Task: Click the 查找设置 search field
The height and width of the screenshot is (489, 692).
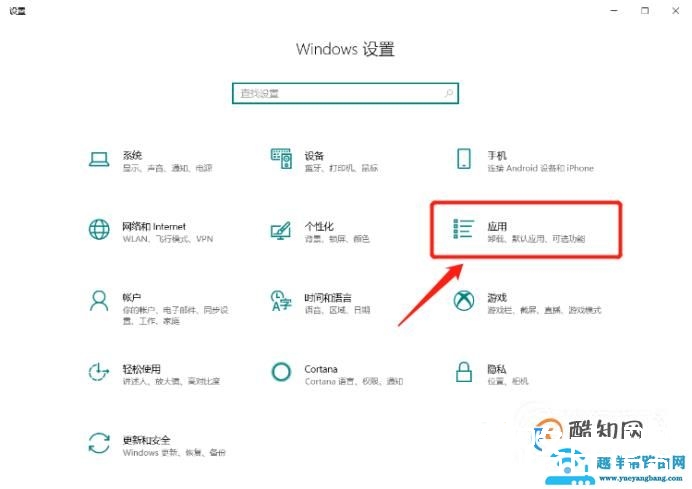Action: 346,93
